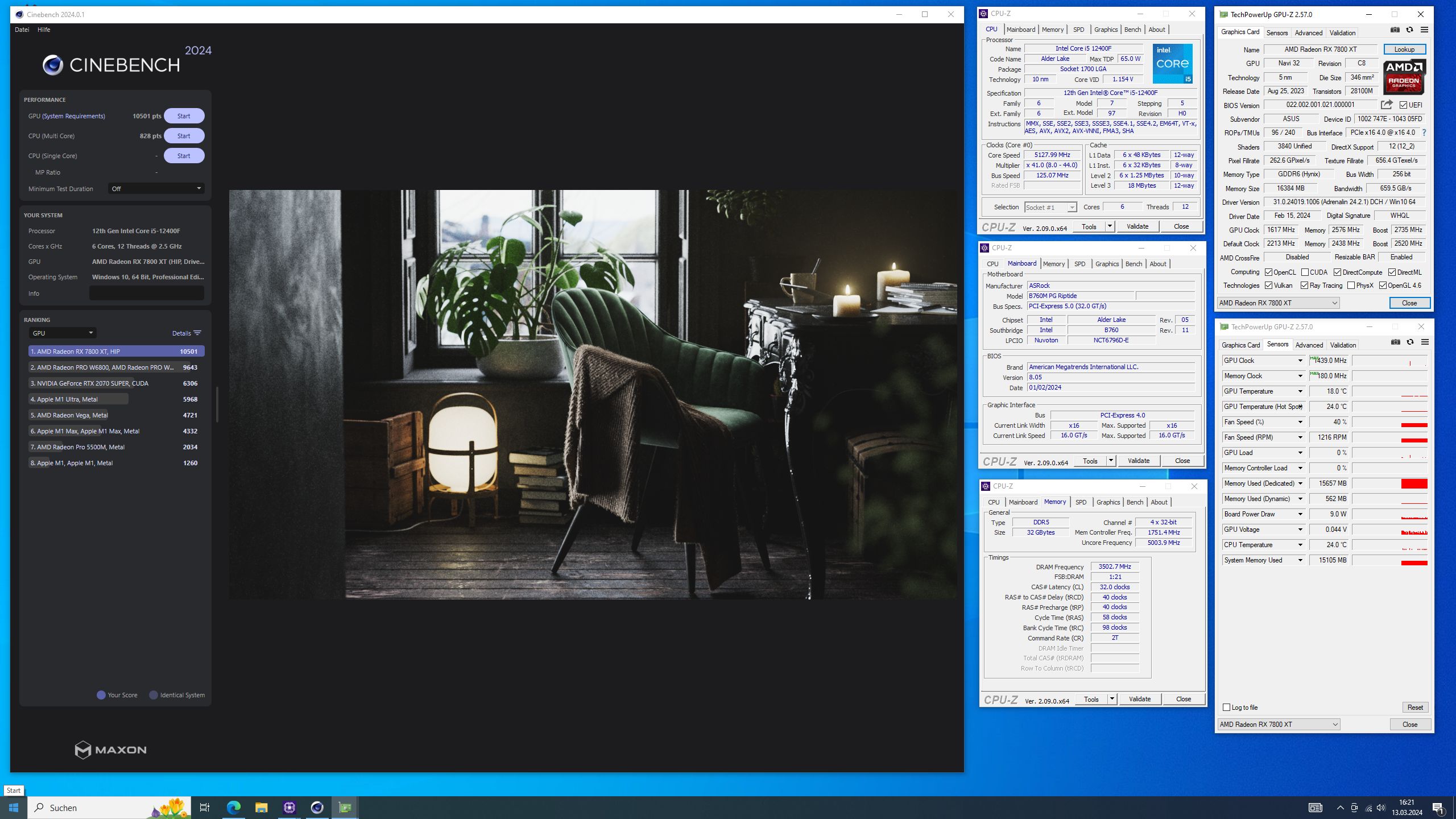The image size is (1456, 819).
Task: Click the Memory Used (Dedicated) sensor graph
Action: coord(1389,483)
